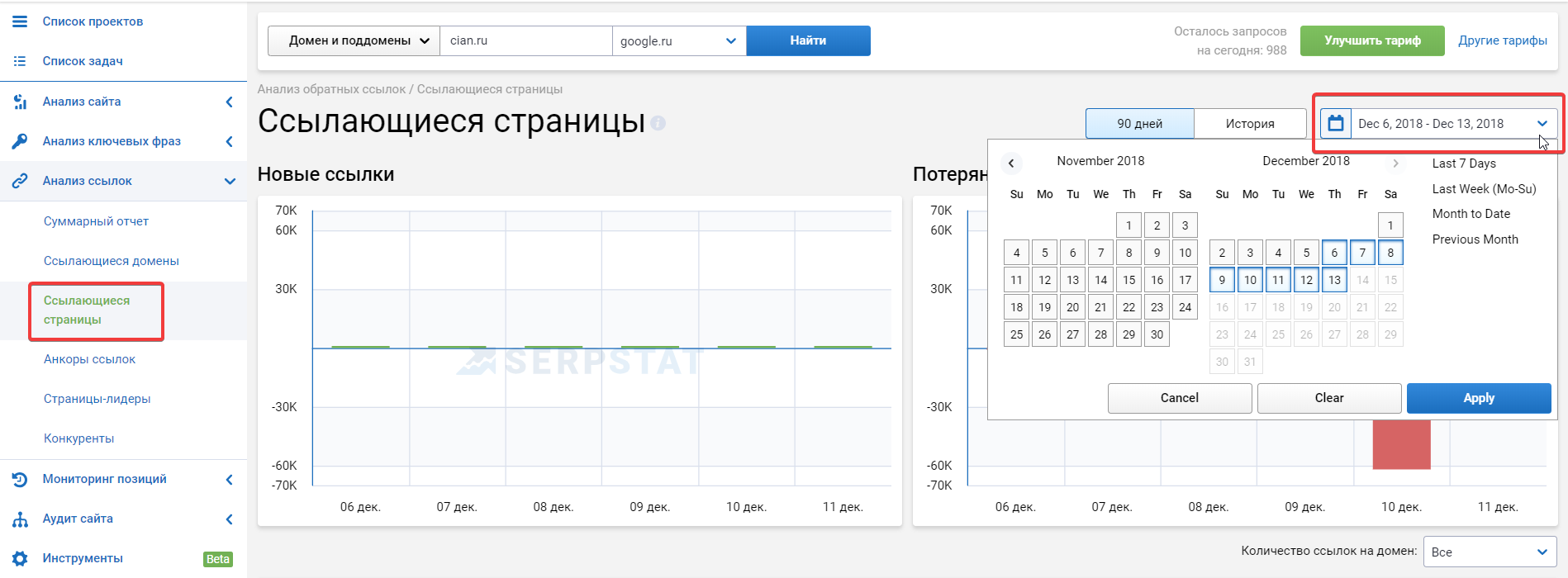Click Apply in the date picker
The width and height of the screenshot is (1568, 578).
point(1479,398)
